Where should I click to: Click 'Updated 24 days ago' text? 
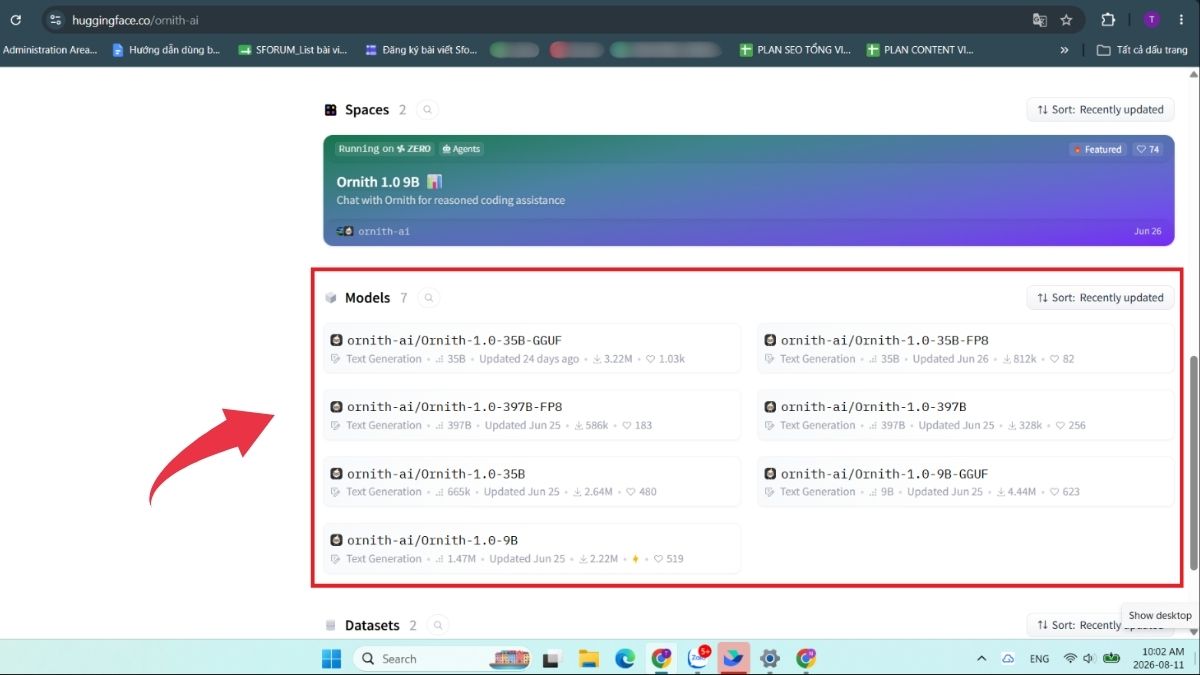(x=529, y=359)
